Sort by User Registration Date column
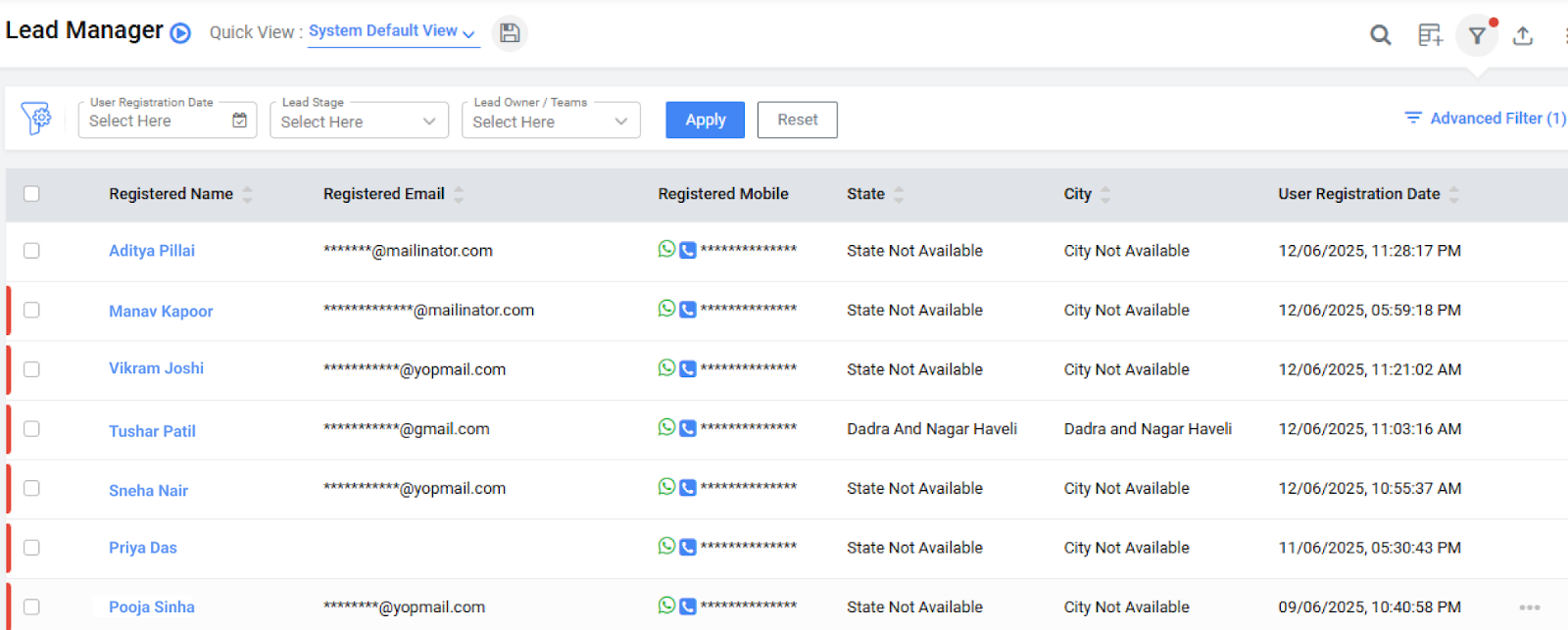The image size is (1568, 630). point(1454,194)
